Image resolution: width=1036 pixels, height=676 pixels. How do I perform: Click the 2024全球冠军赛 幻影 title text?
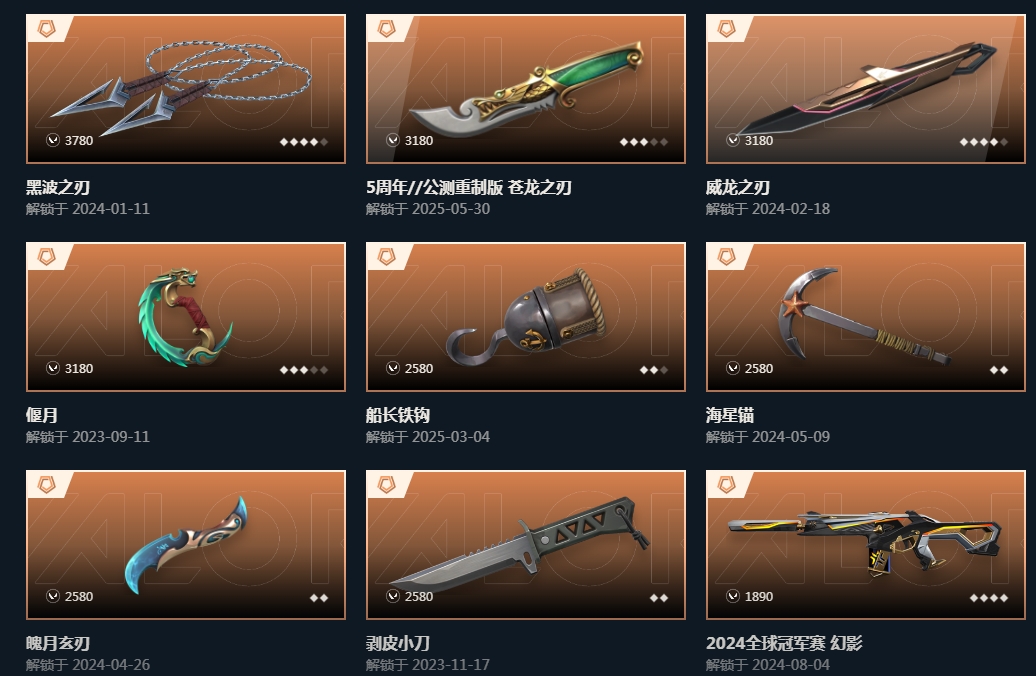(784, 643)
